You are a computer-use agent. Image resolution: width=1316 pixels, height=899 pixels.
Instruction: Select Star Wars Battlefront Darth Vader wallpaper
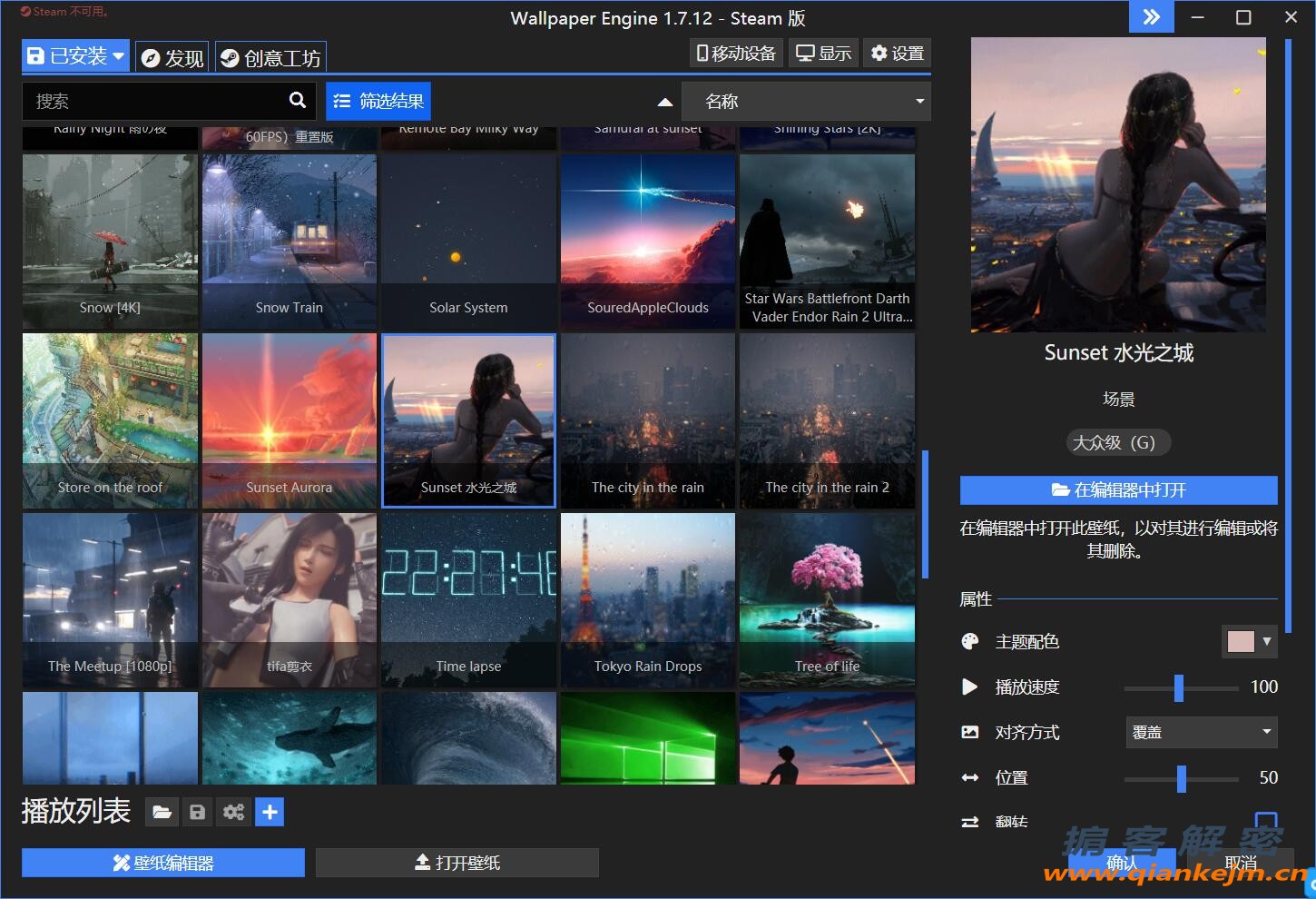coord(828,242)
